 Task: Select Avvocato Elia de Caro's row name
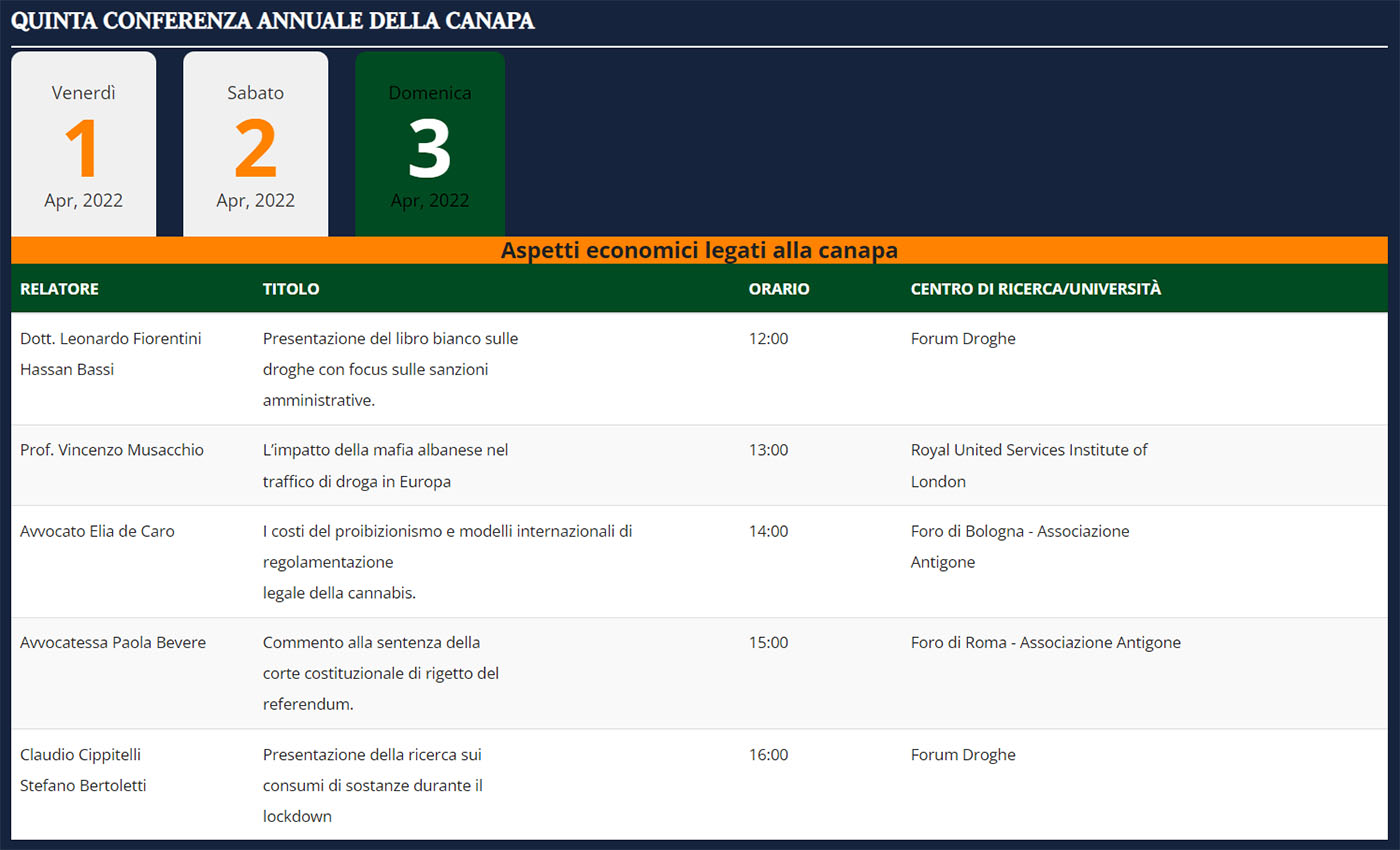coord(97,532)
